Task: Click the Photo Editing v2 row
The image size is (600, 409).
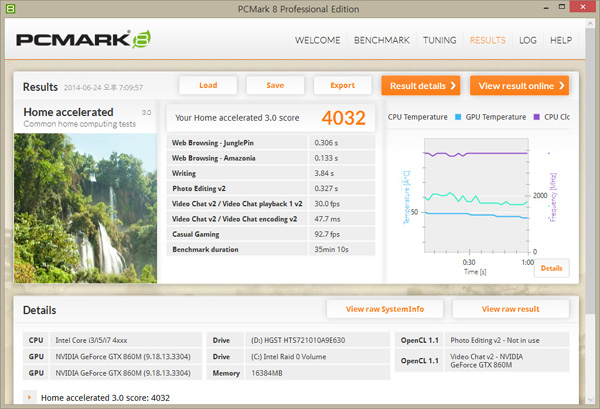Action: click(271, 188)
